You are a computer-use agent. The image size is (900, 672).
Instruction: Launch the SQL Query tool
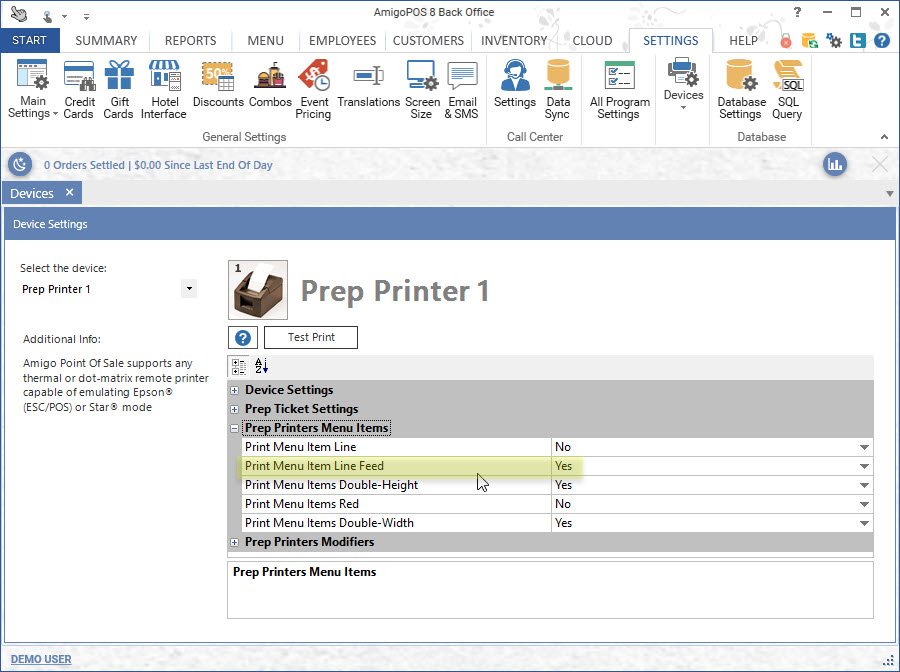pos(787,89)
